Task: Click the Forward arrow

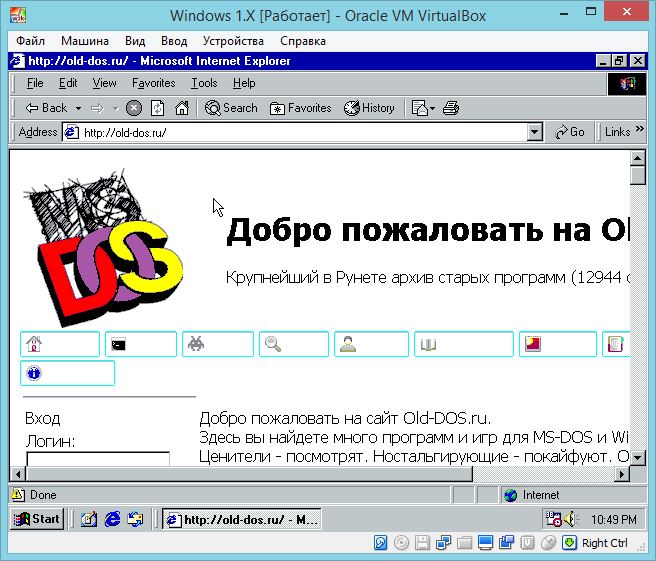Action: 97,109
